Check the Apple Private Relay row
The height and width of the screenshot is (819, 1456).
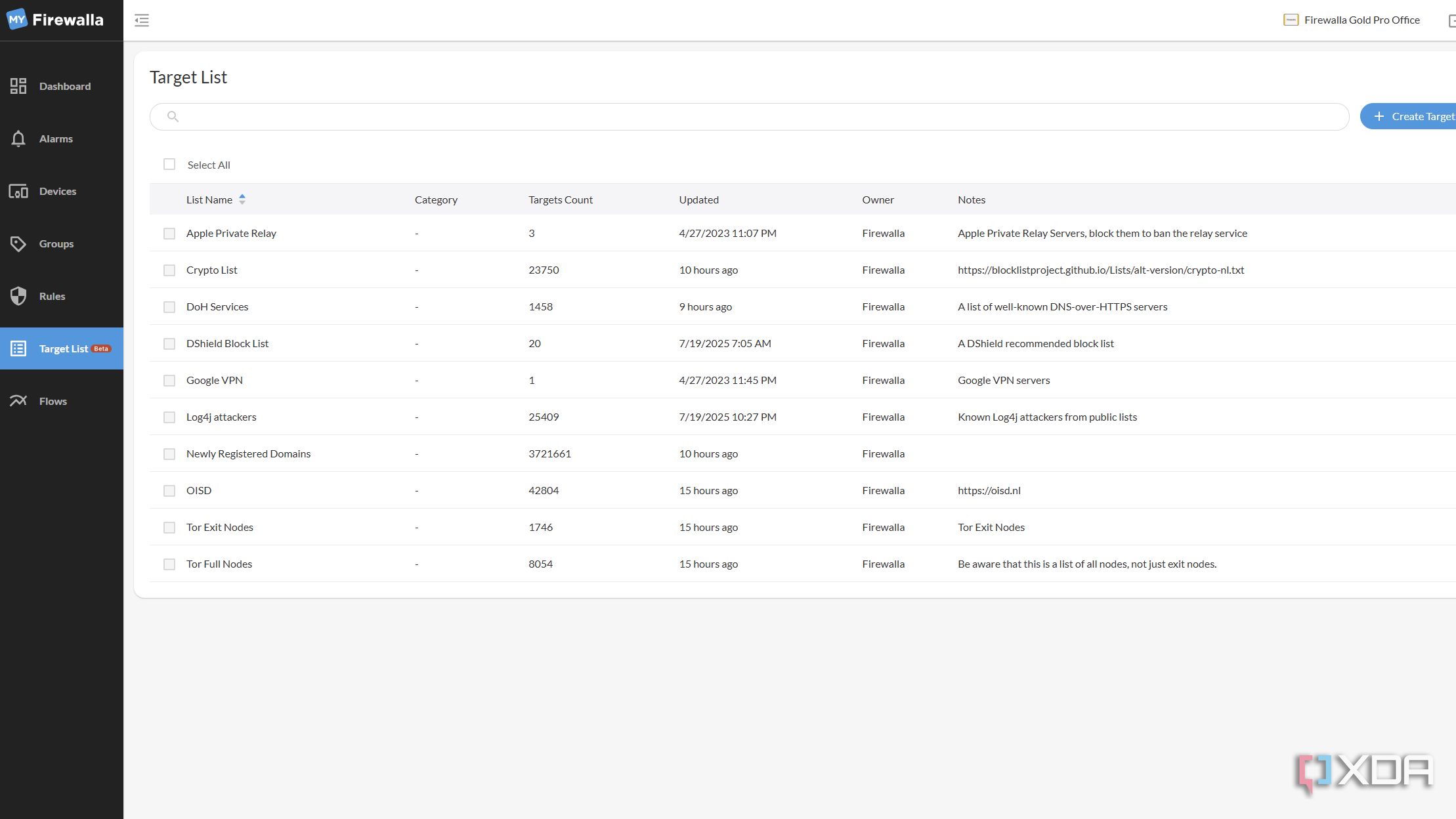coord(169,234)
